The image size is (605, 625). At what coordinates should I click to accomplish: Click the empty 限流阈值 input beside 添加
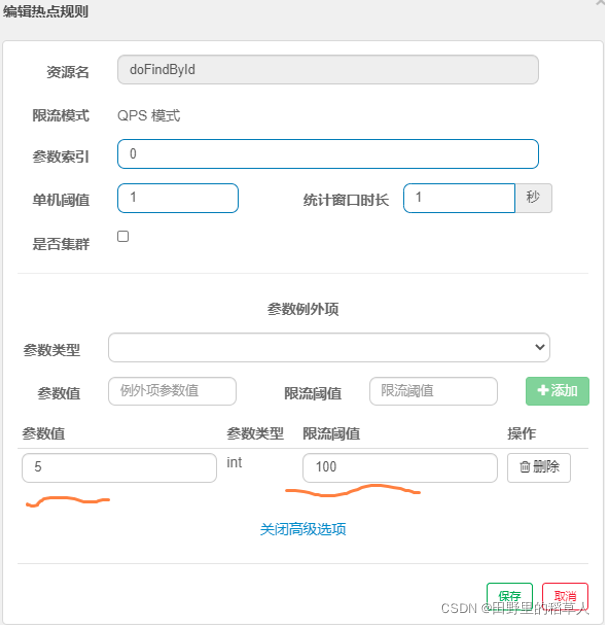433,391
